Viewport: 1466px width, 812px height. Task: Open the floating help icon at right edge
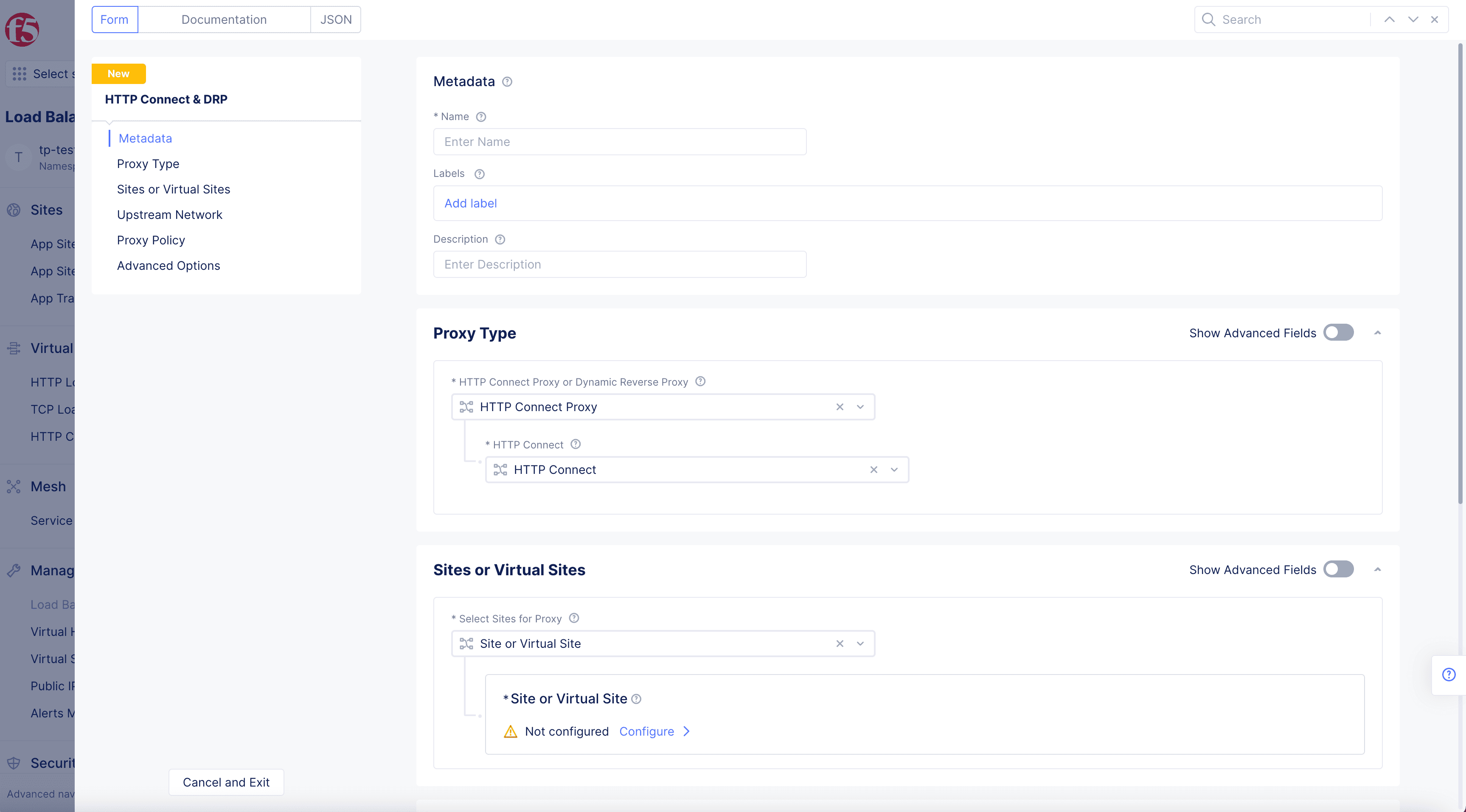pyautogui.click(x=1448, y=674)
